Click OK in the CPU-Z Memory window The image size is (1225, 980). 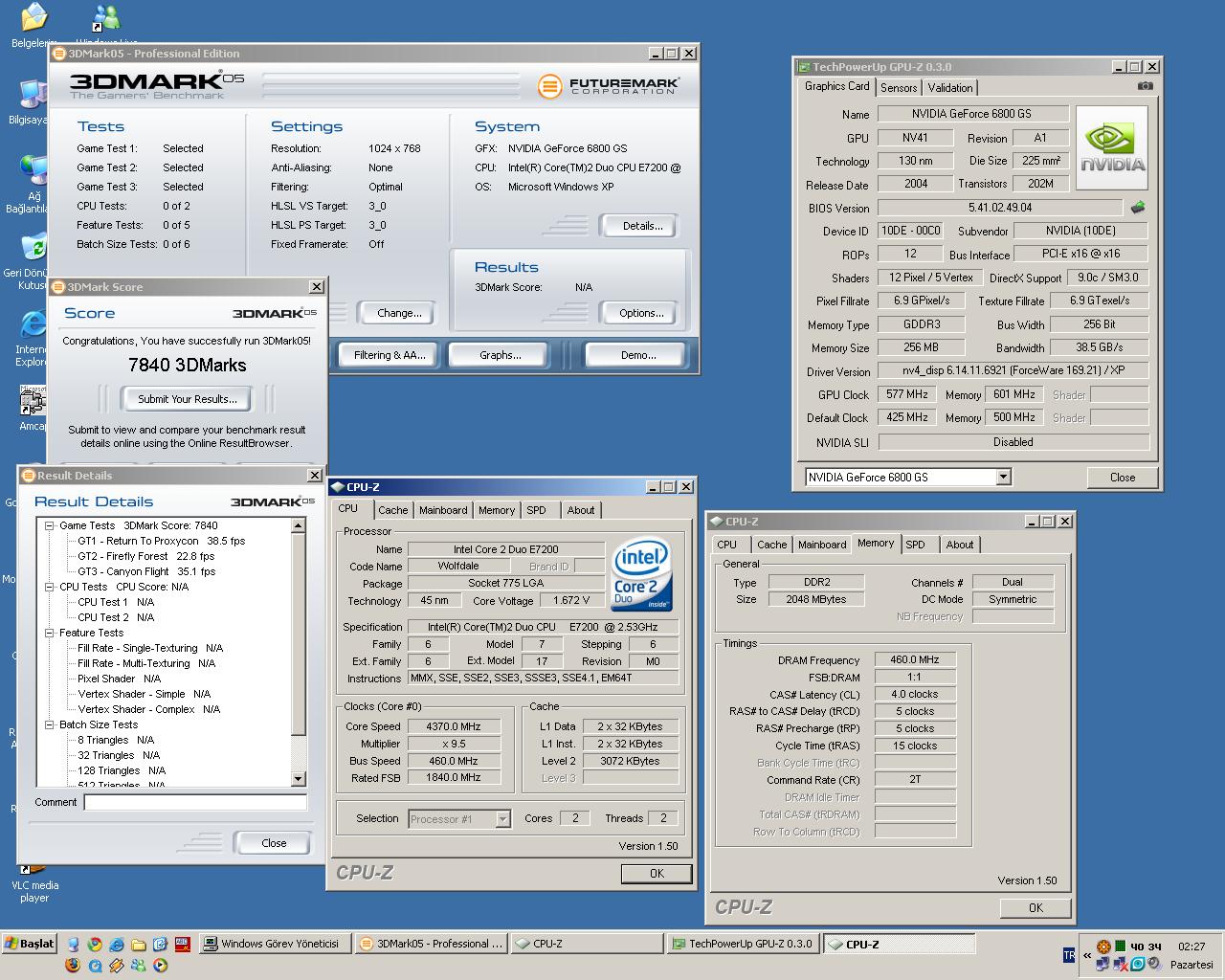tap(1036, 908)
